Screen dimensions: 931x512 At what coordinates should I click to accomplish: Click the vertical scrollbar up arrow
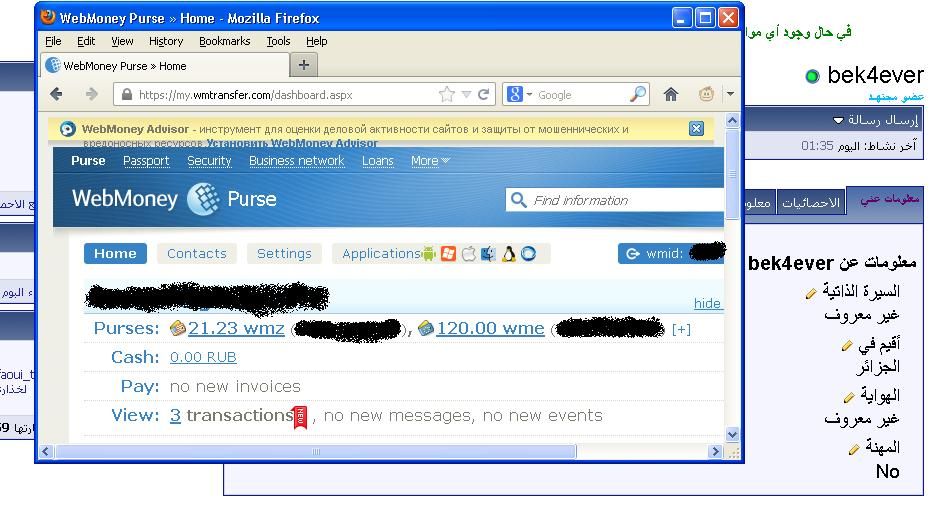pyautogui.click(x=732, y=121)
